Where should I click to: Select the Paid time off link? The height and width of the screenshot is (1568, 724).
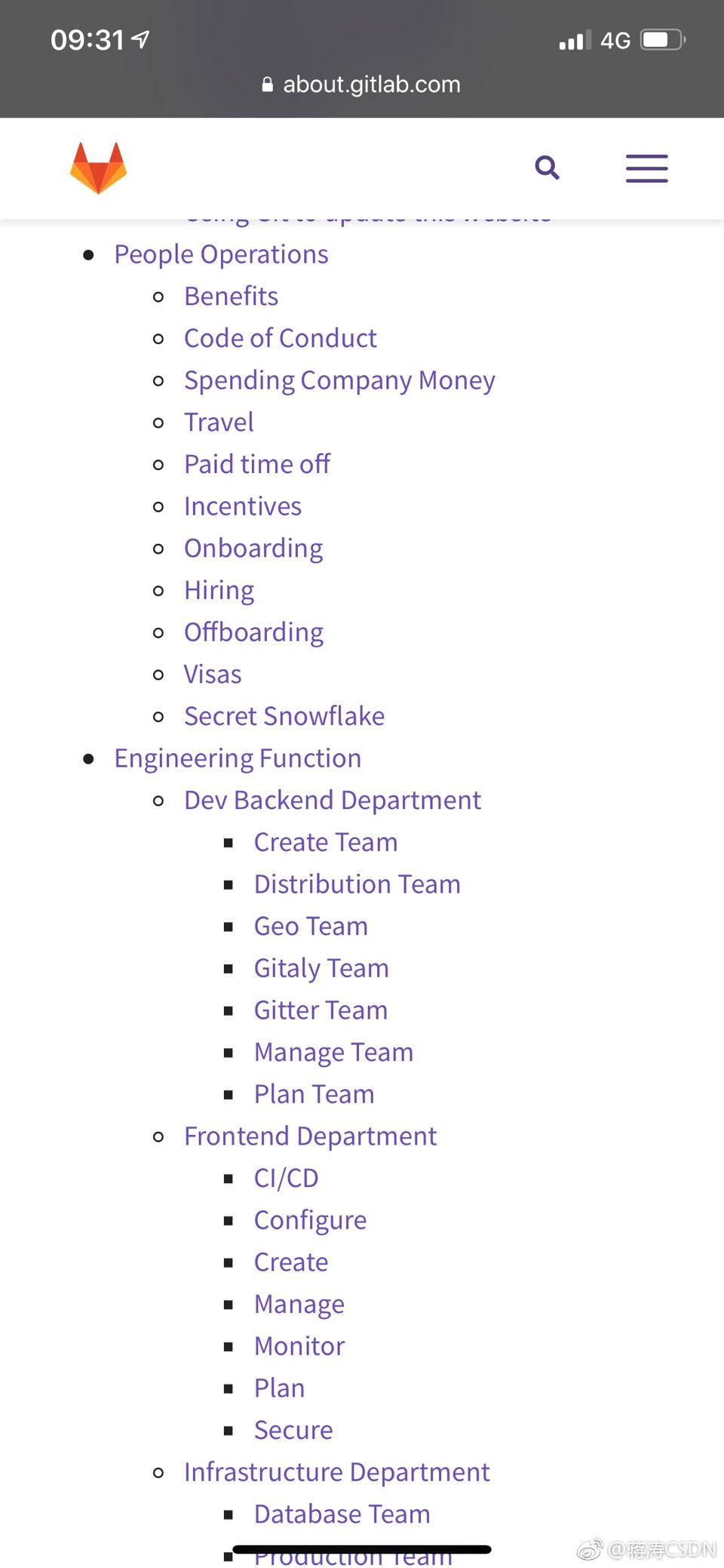click(x=257, y=465)
